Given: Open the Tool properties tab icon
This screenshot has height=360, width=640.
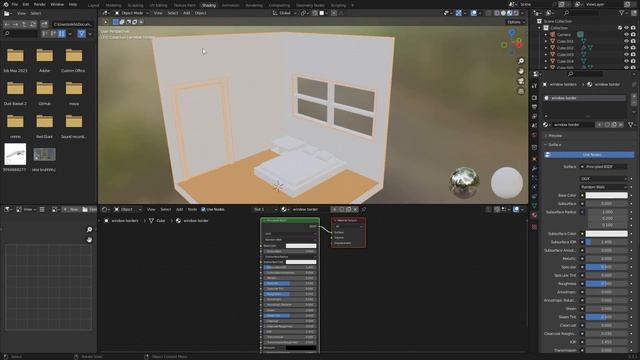Looking at the screenshot, I should point(534,86).
